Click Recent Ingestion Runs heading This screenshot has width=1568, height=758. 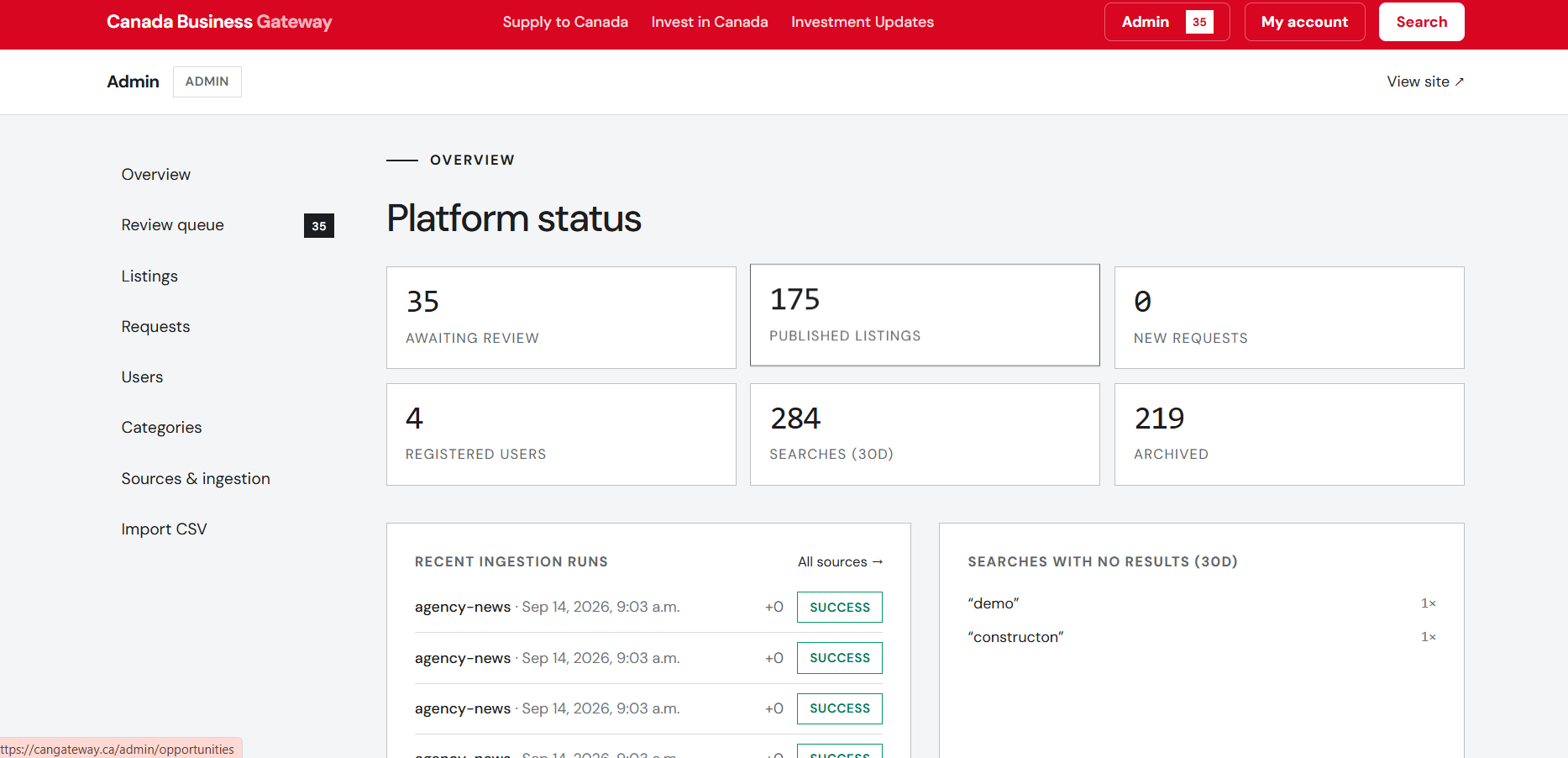point(511,562)
